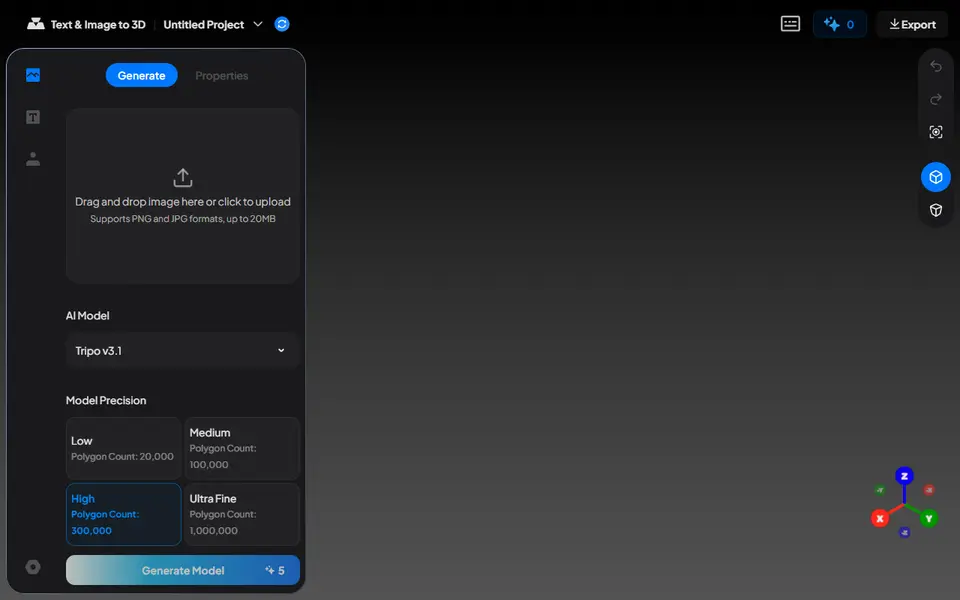960x600 pixels.
Task: Click the Model Precision label
Action: pyautogui.click(x=106, y=400)
